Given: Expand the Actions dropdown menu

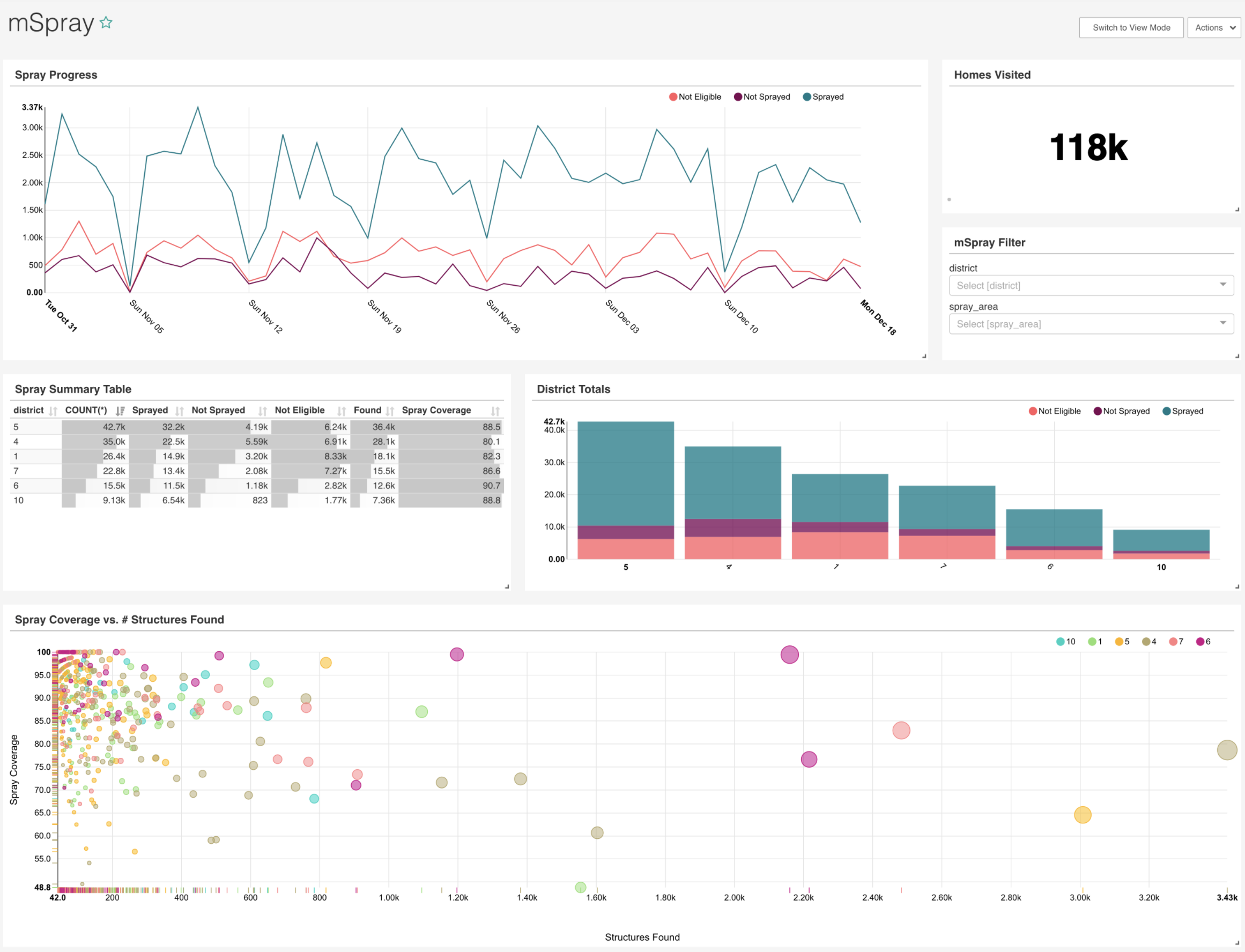Looking at the screenshot, I should (x=1214, y=27).
